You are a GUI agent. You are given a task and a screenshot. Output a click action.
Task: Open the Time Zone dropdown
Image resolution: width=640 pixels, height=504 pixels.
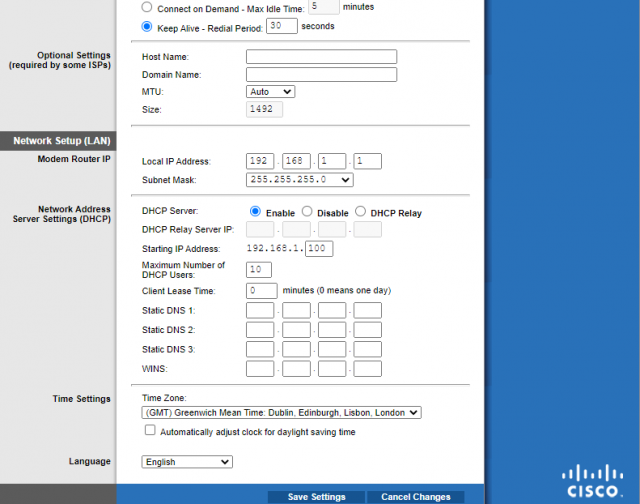282,412
